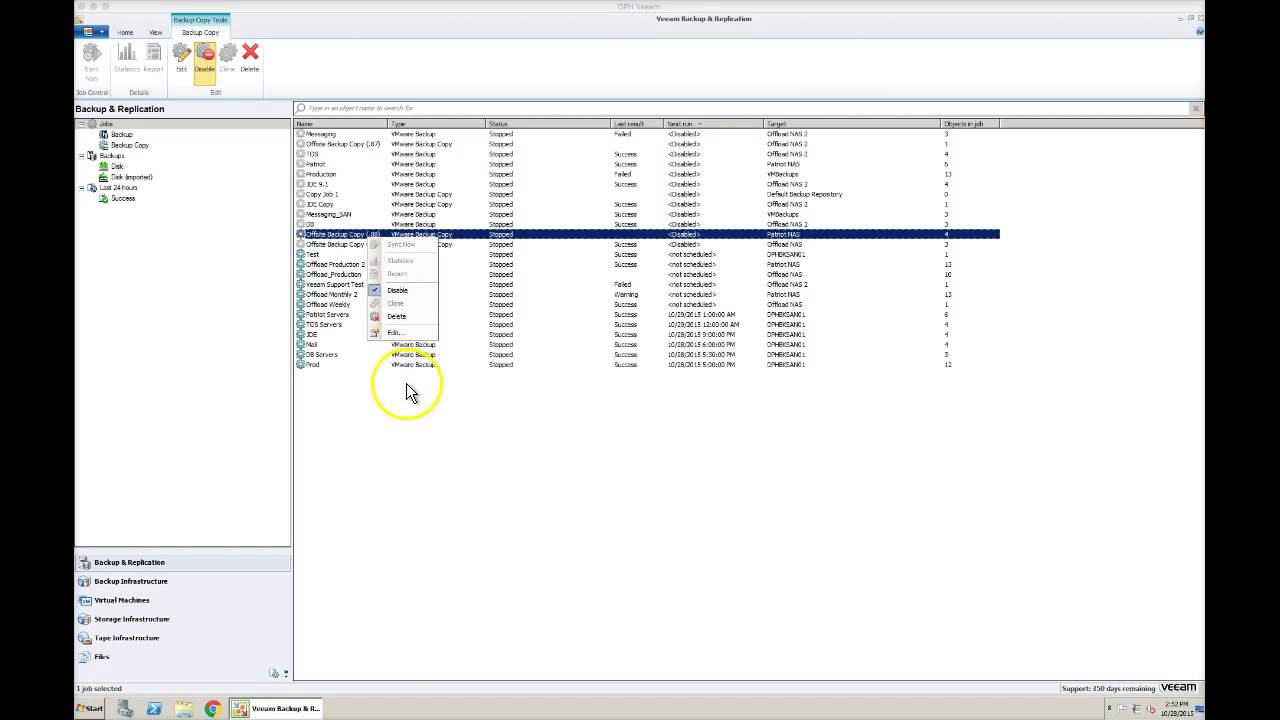Switch to the View ribbon tab
This screenshot has height=720, width=1280.
(155, 32)
